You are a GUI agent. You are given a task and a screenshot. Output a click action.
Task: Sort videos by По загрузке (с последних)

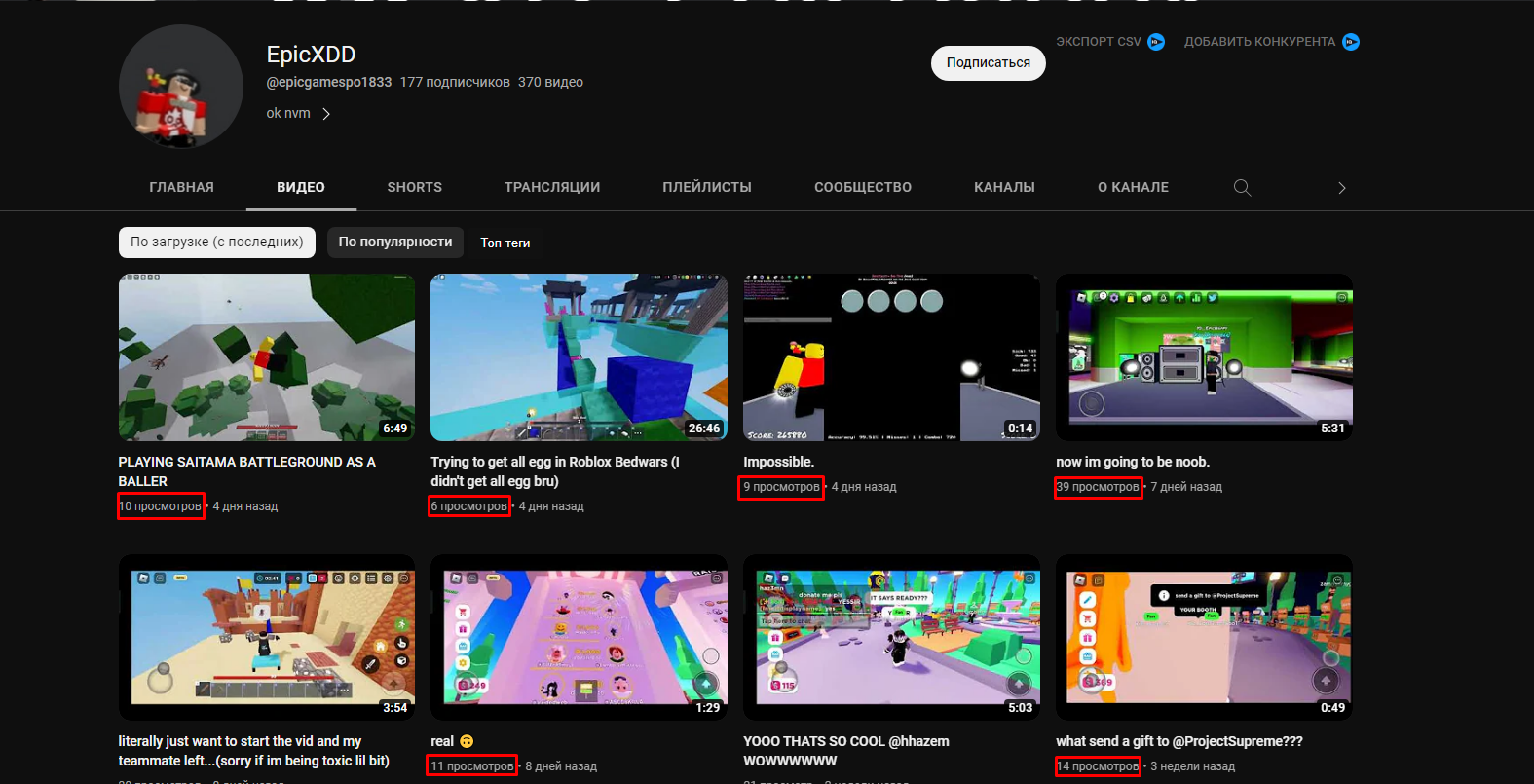(x=217, y=243)
